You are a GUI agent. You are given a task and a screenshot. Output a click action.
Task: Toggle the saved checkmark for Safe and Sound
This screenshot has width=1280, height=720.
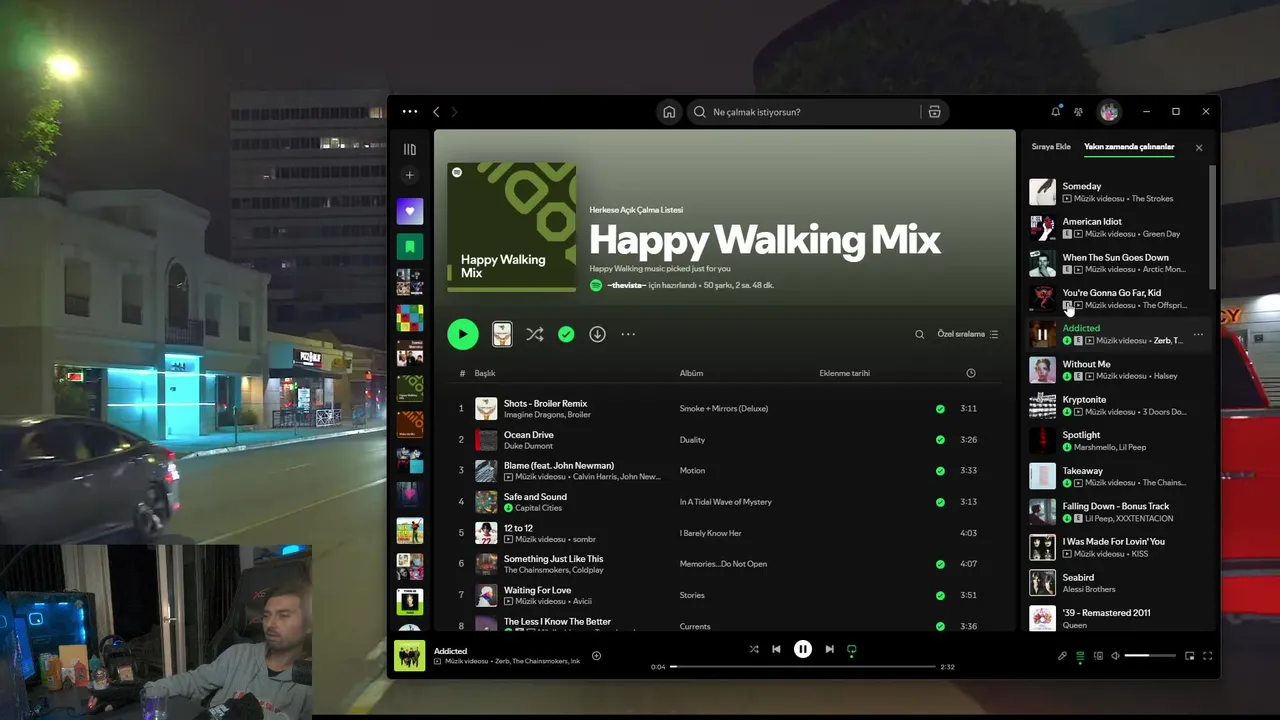pos(940,501)
